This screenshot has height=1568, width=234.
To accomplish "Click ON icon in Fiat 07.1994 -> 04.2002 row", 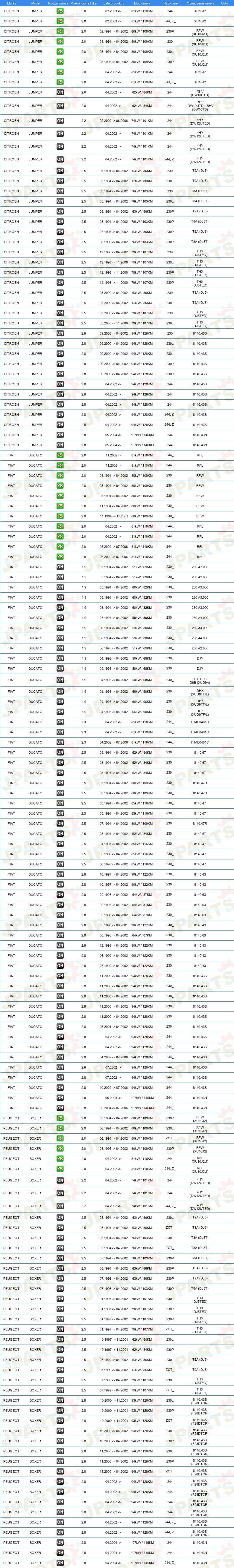I will [x=60, y=824].
